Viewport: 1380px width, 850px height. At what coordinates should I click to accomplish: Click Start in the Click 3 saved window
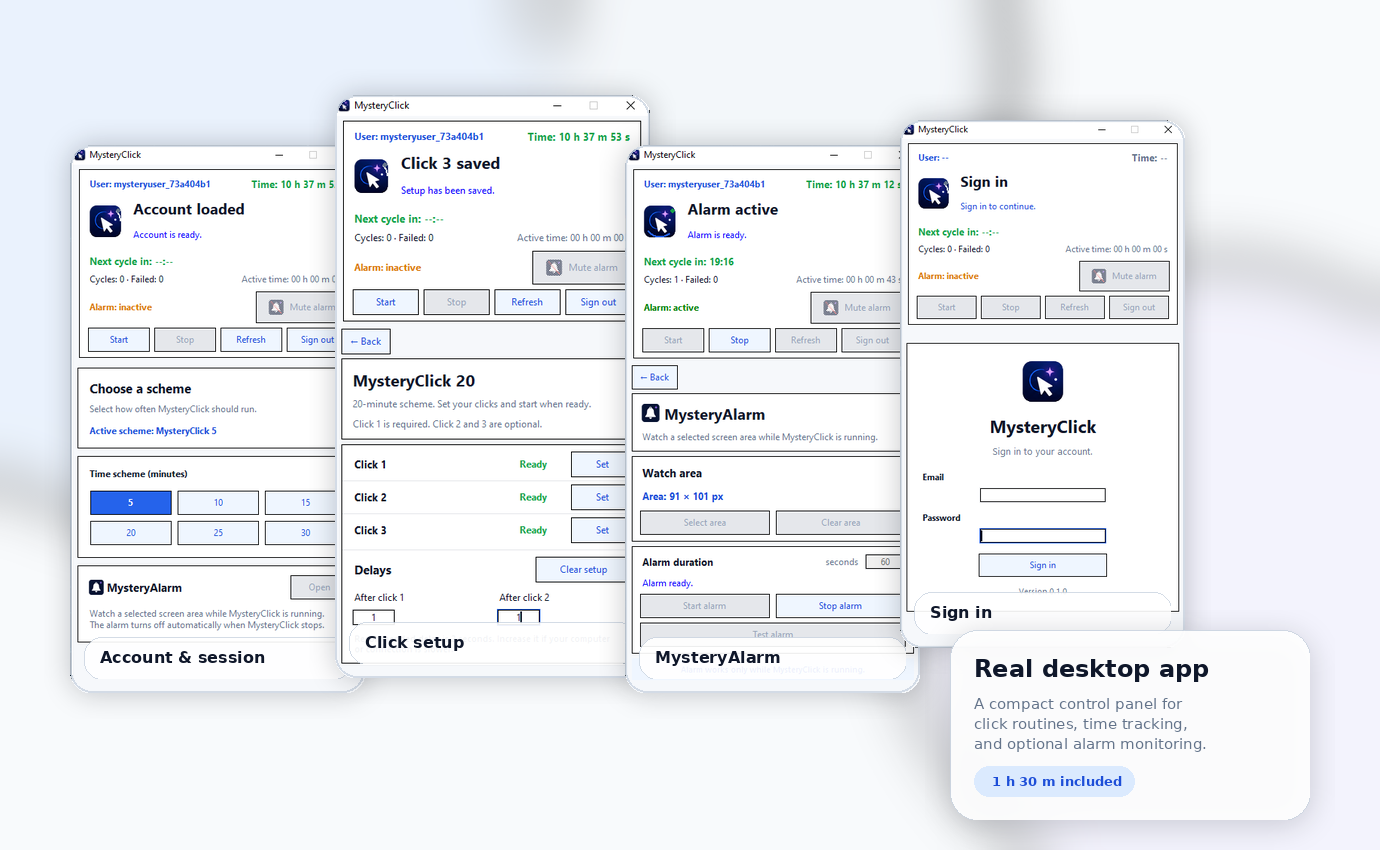click(x=386, y=302)
